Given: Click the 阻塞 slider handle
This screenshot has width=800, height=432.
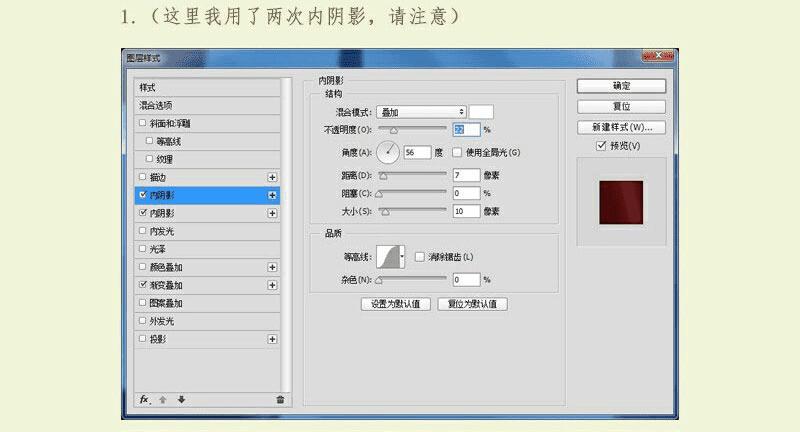Looking at the screenshot, I should [x=379, y=194].
